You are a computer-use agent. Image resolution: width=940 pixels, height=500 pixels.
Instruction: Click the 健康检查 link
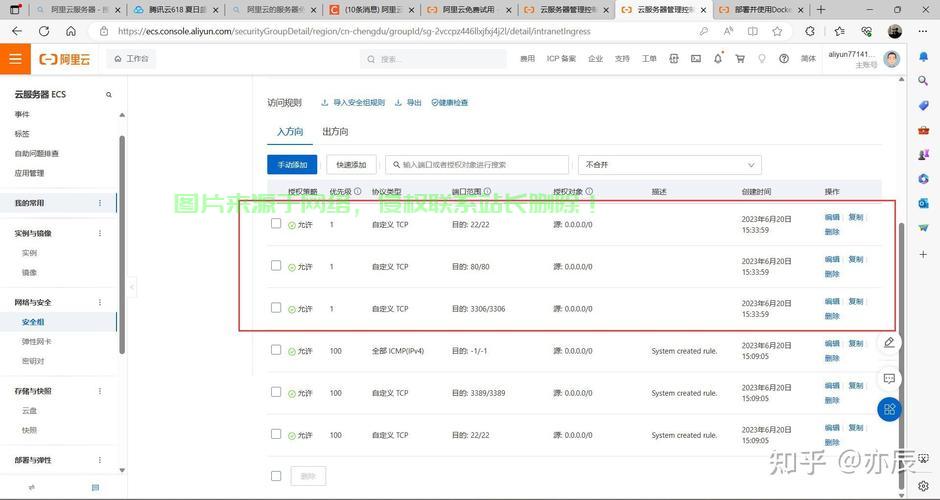click(x=450, y=103)
